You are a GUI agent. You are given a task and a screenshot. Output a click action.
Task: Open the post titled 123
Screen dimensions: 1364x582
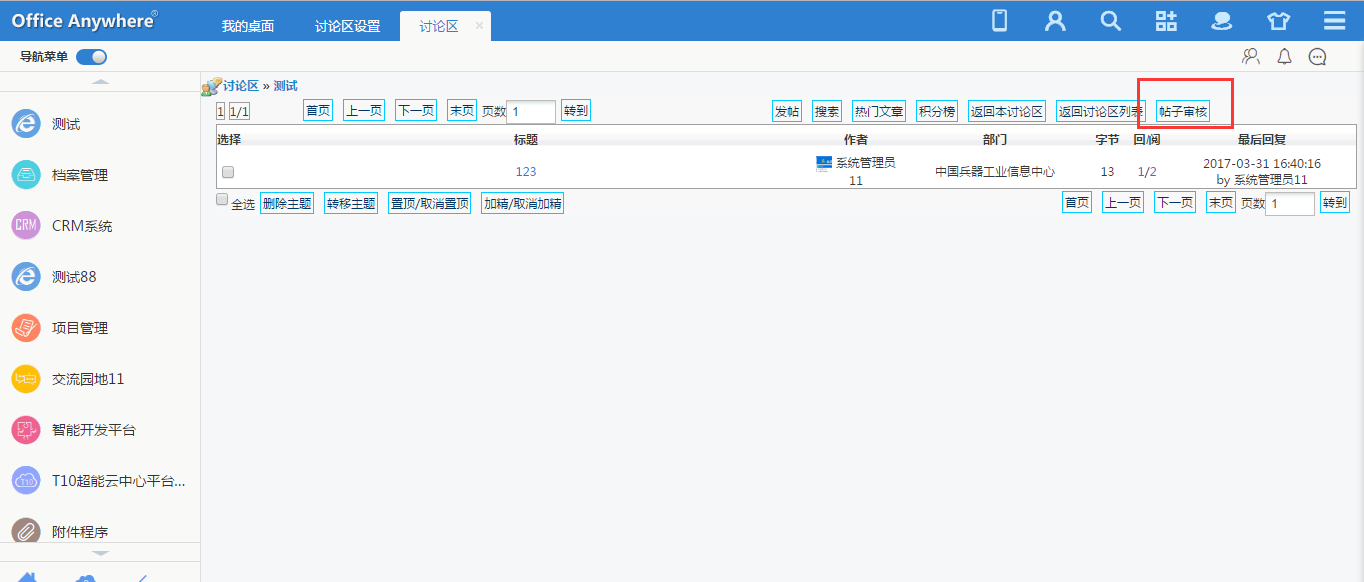(526, 172)
